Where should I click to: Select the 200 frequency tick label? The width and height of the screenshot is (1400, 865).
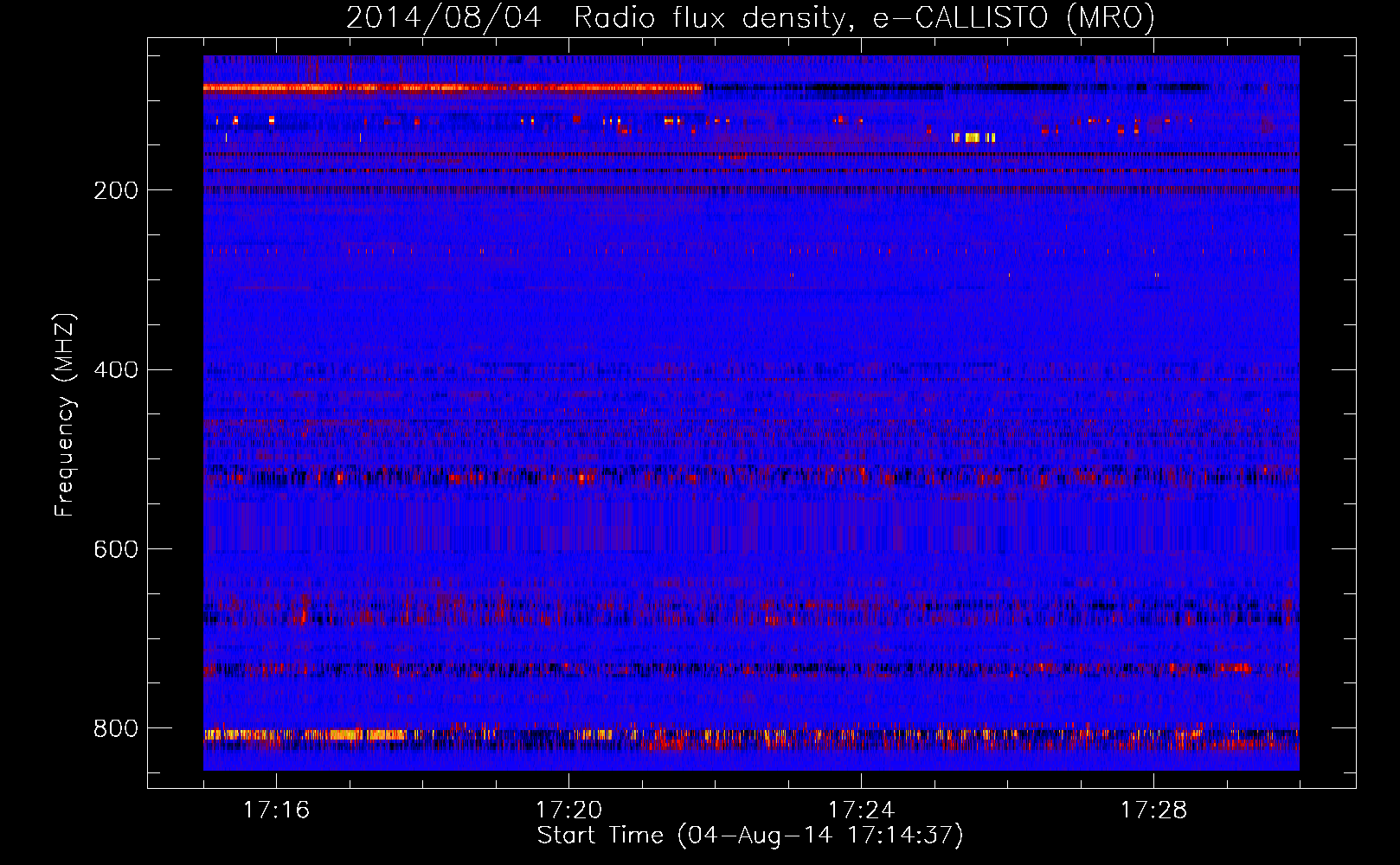click(x=116, y=190)
